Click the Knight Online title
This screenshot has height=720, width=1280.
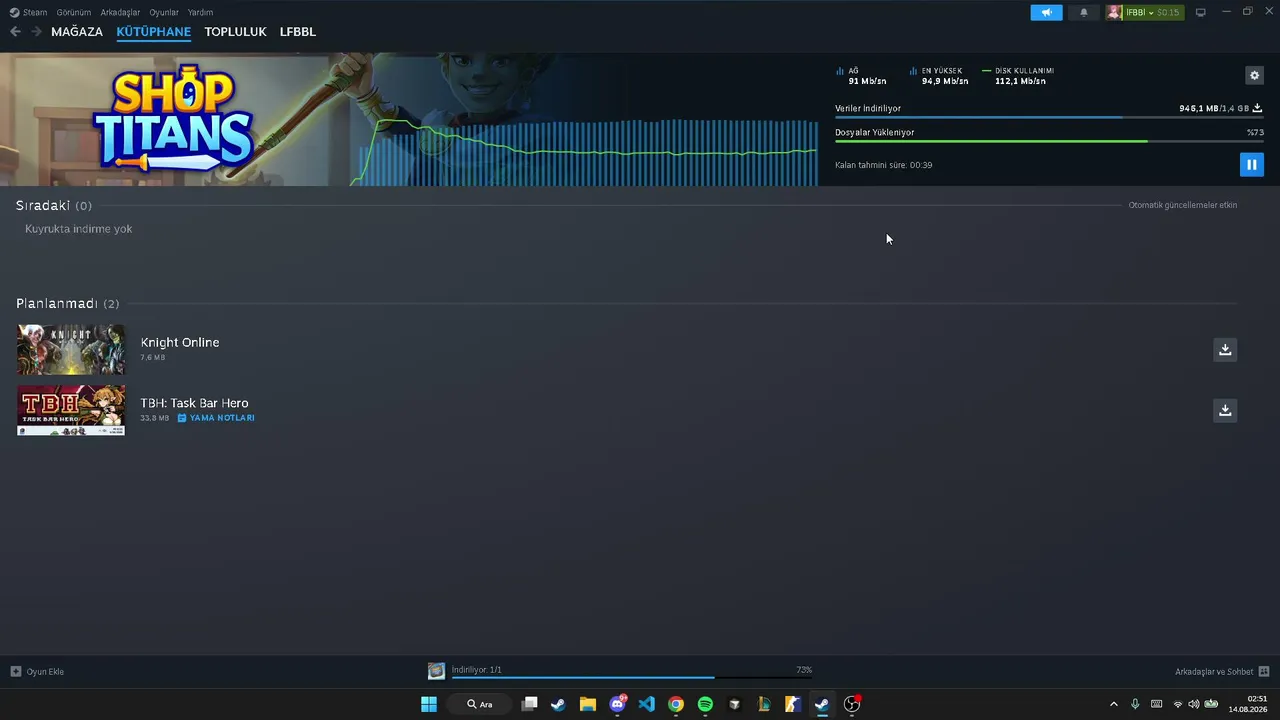coord(180,342)
